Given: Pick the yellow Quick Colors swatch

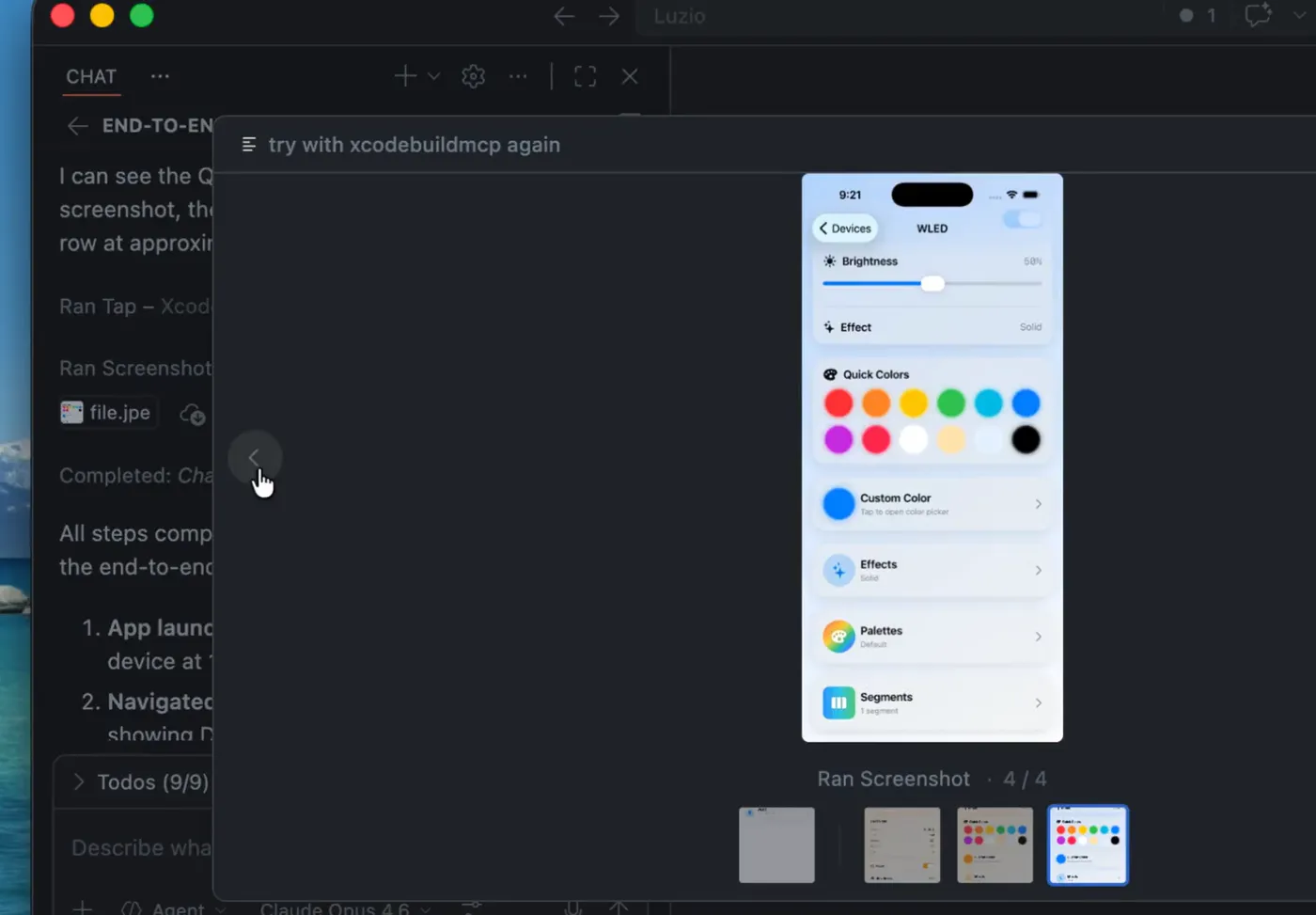Looking at the screenshot, I should click(914, 403).
